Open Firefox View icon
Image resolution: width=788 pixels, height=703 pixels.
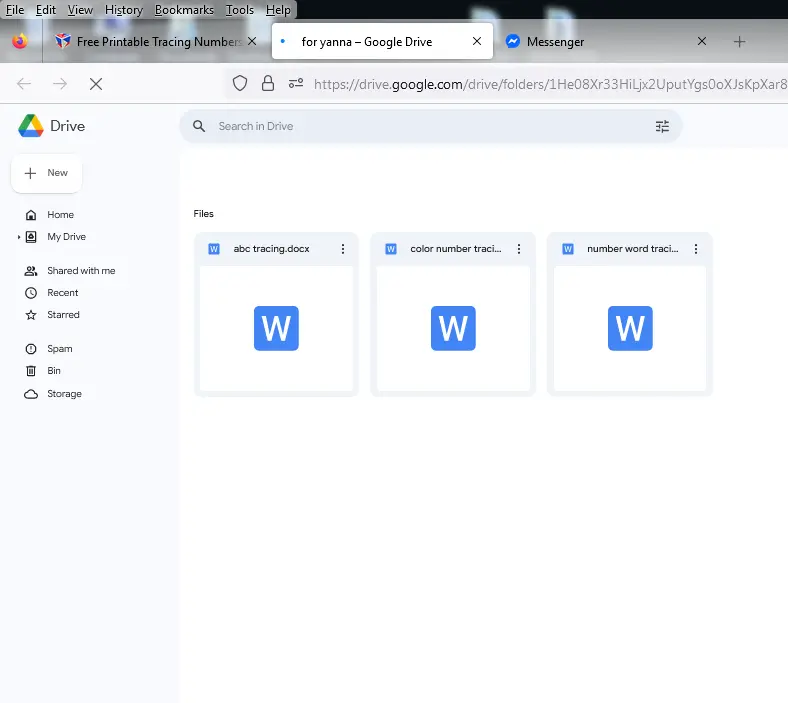(20, 41)
